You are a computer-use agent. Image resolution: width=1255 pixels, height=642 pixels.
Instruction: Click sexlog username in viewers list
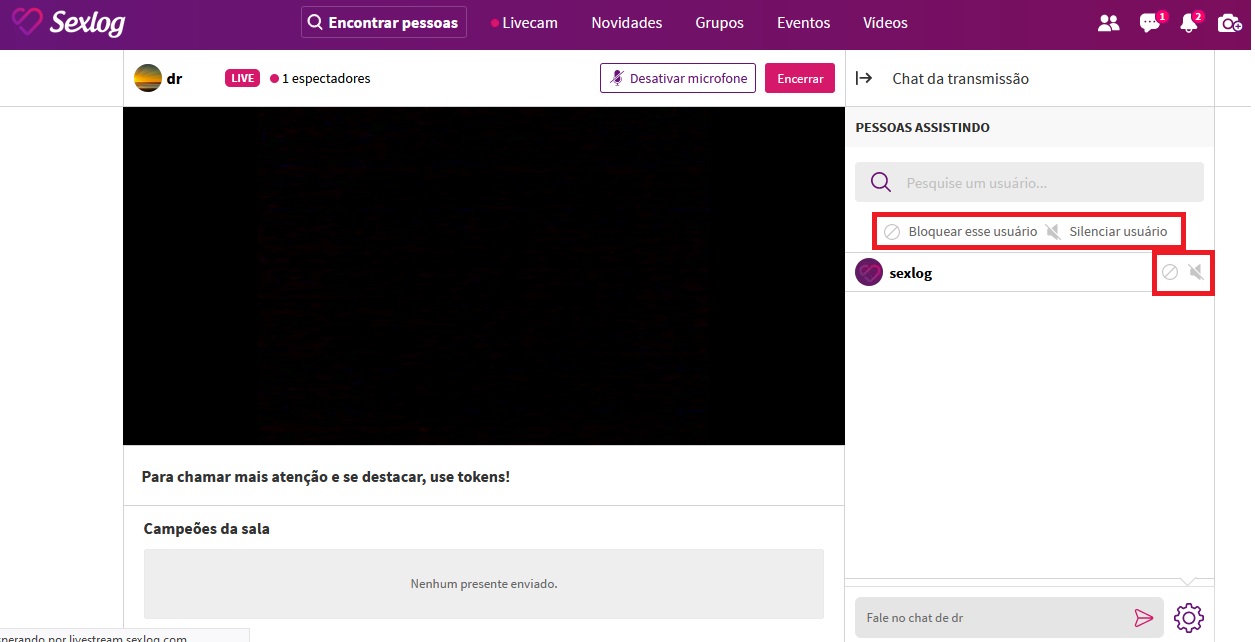(x=911, y=273)
